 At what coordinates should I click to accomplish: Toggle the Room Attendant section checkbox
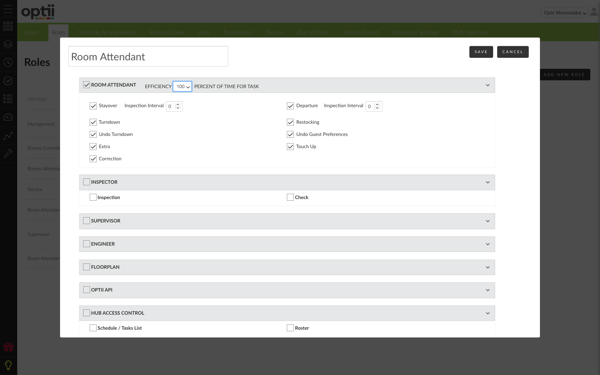[86, 85]
